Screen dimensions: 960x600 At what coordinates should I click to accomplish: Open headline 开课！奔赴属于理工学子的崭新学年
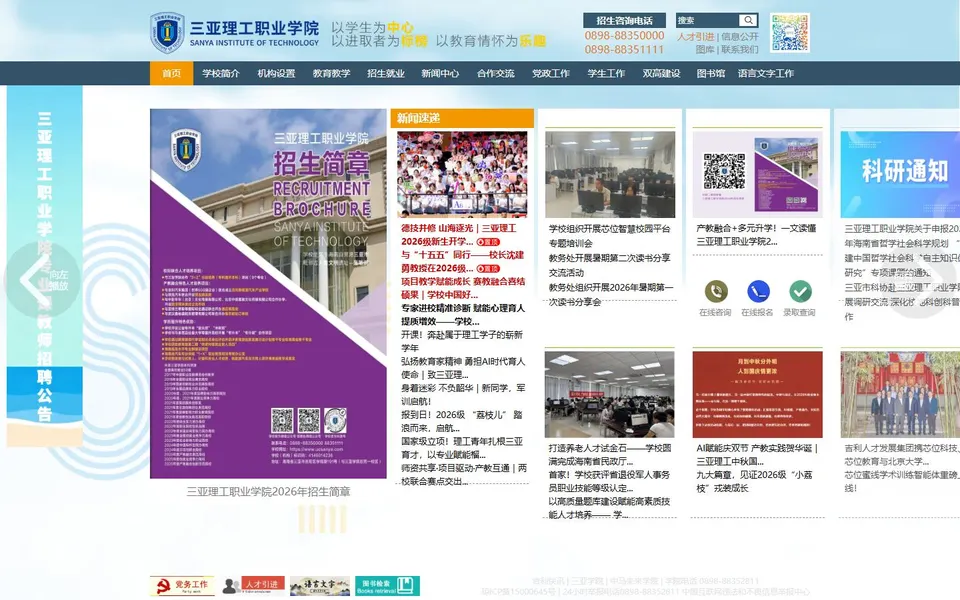point(462,341)
